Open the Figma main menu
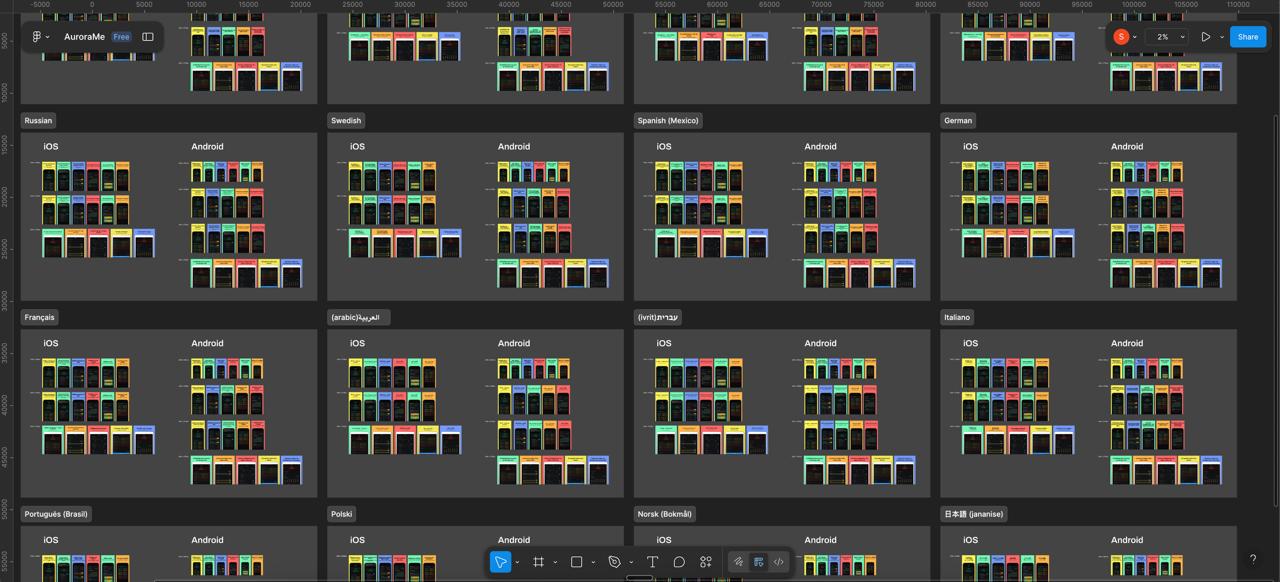This screenshot has width=1280, height=582. [x=40, y=37]
